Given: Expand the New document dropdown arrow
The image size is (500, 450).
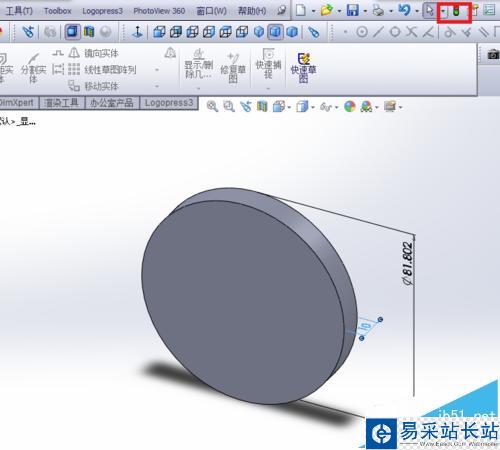Looking at the screenshot, I should tap(313, 11).
